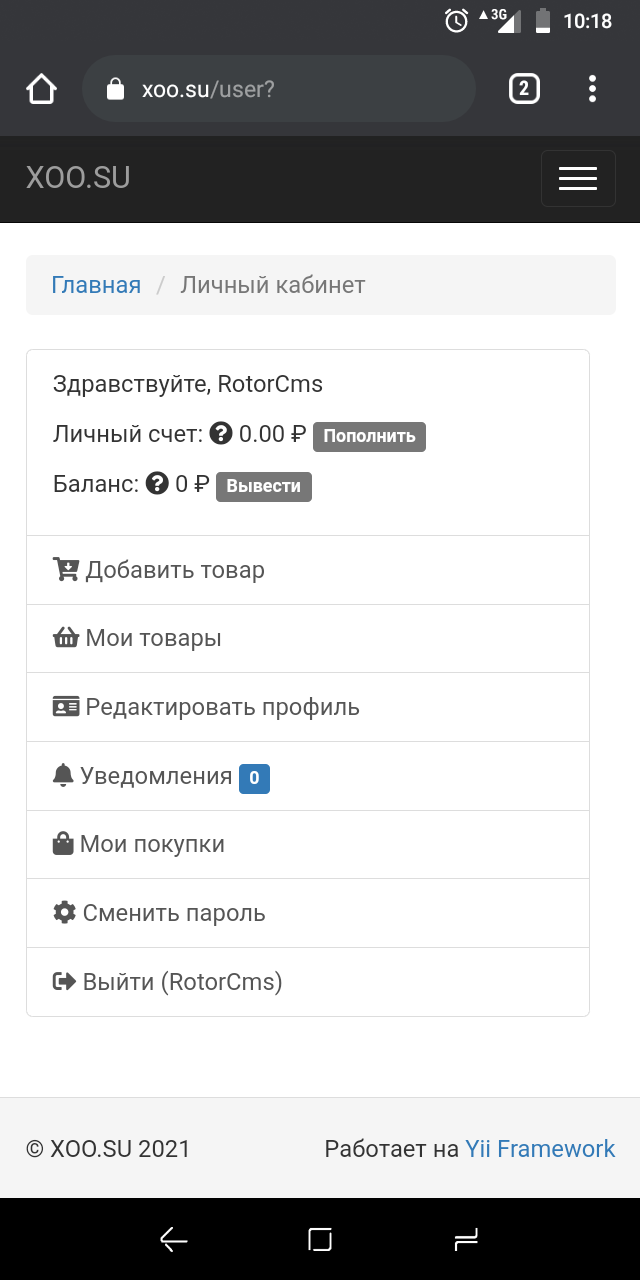Open recent apps in navigation bar
The height and width of the screenshot is (1280, 640).
pyautogui.click(x=466, y=1240)
